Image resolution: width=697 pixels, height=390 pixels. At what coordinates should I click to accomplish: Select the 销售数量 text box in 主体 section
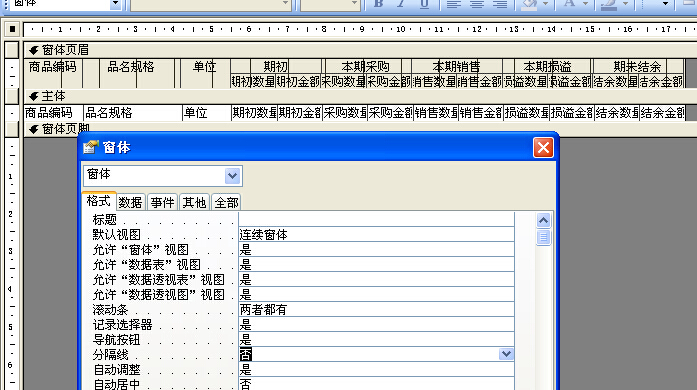436,113
